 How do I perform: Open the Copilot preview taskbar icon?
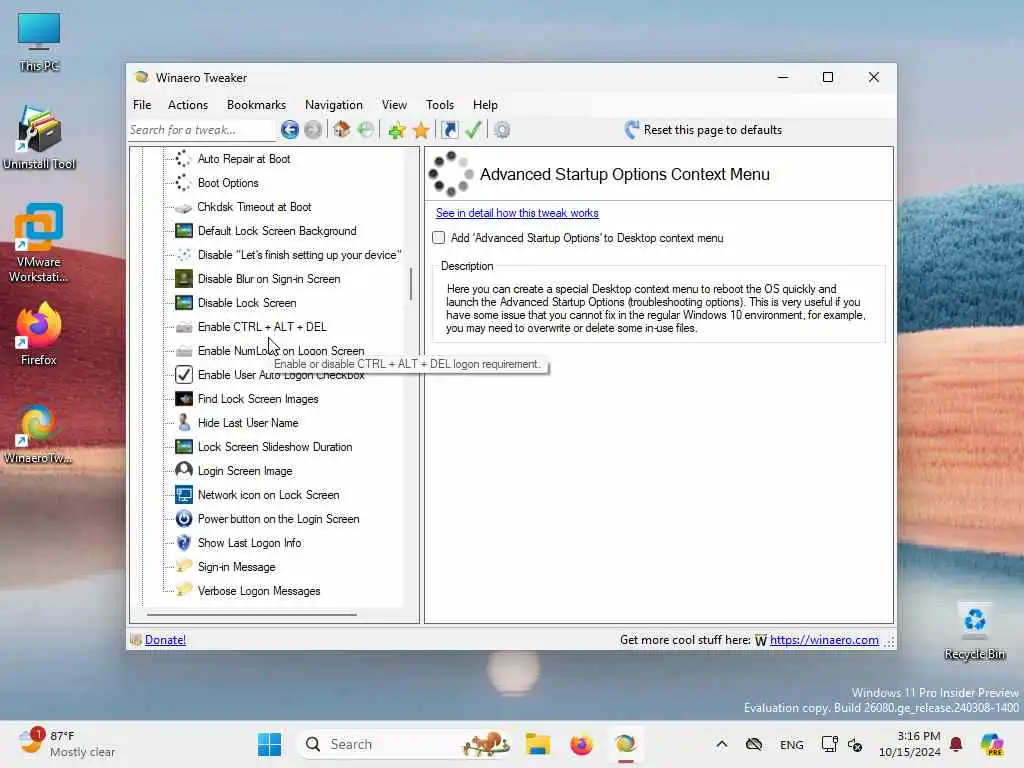pos(993,744)
